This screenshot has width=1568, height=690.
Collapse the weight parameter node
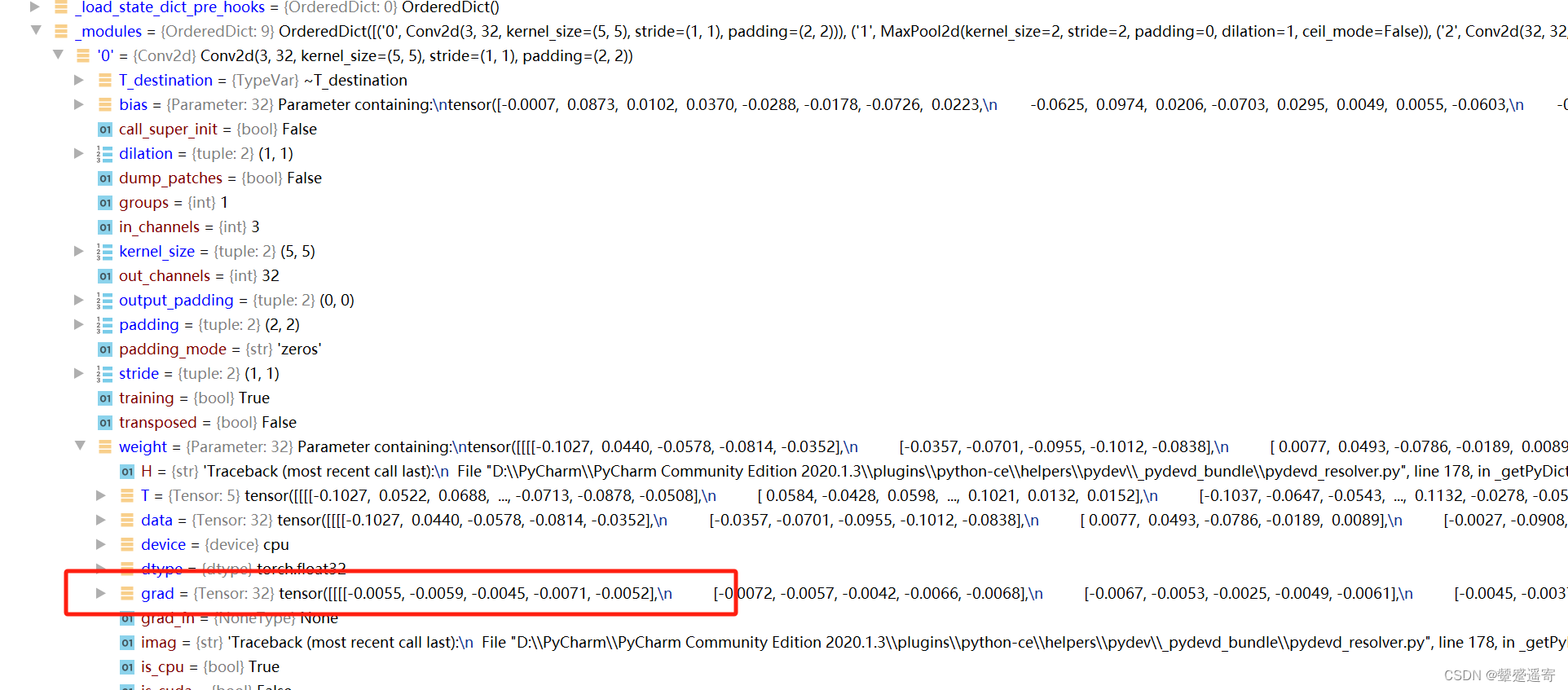tap(80, 446)
